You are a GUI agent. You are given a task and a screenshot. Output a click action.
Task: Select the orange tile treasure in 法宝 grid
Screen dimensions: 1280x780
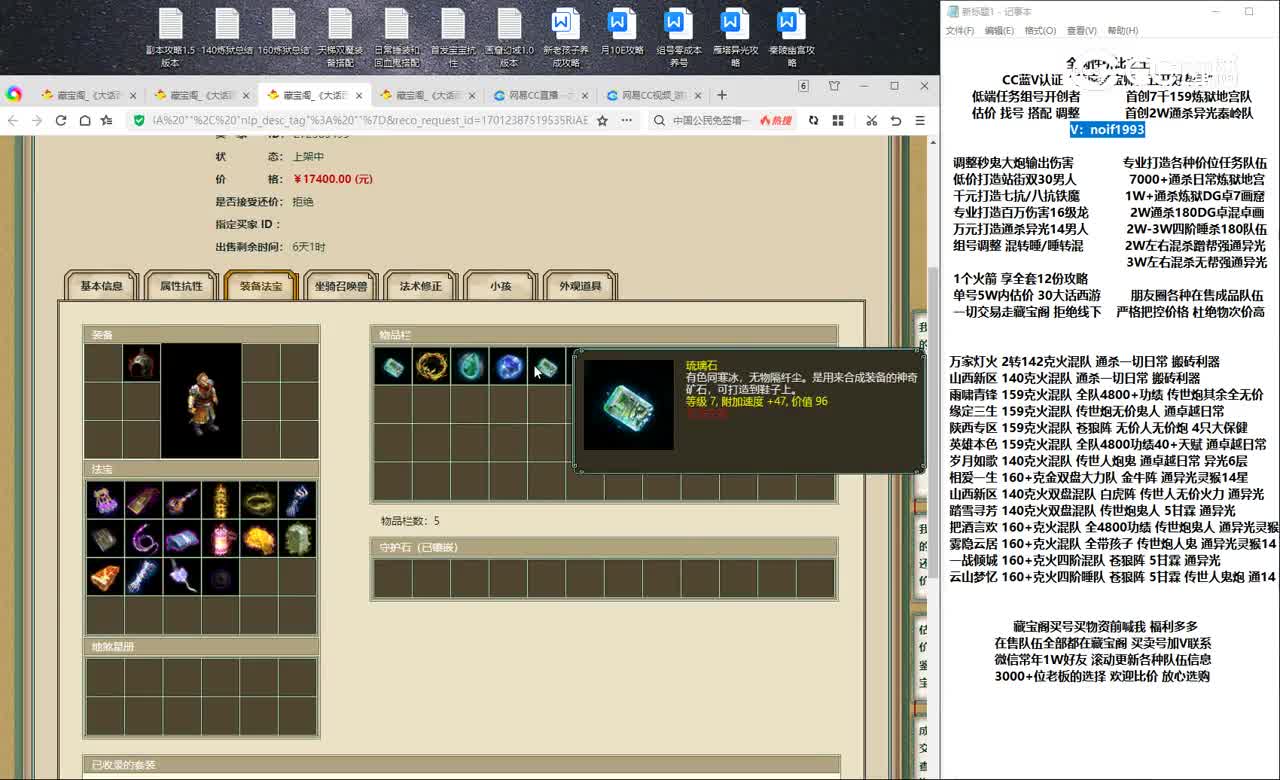coord(104,577)
